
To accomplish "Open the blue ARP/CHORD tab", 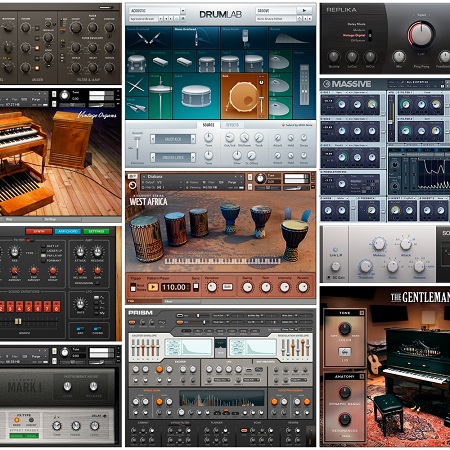I will (x=68, y=231).
